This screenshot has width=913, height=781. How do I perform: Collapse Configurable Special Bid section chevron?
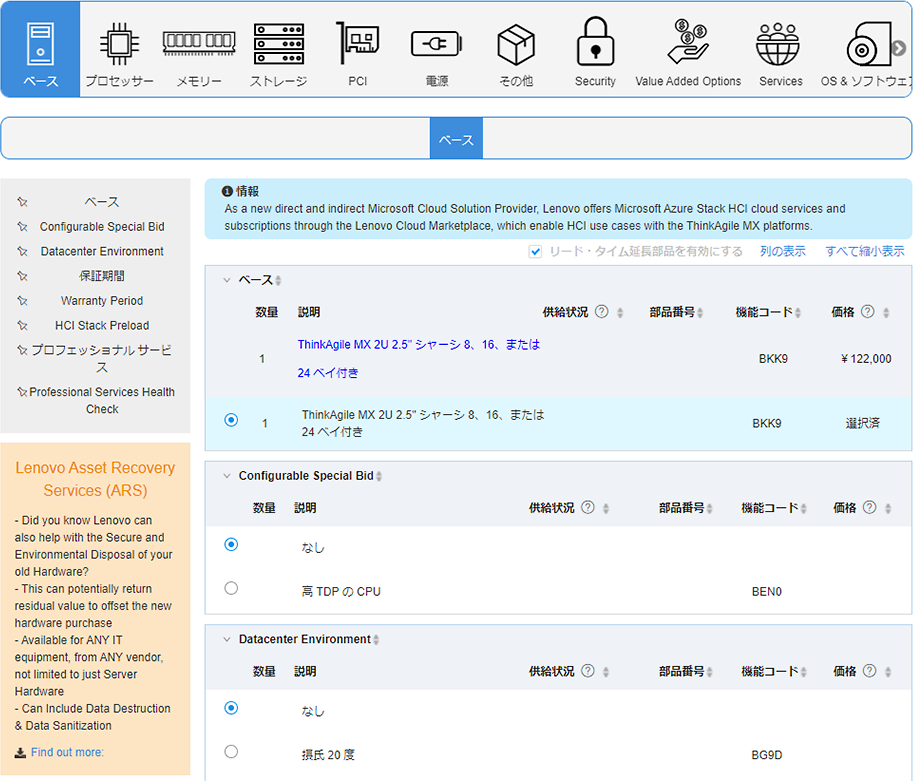tap(227, 476)
